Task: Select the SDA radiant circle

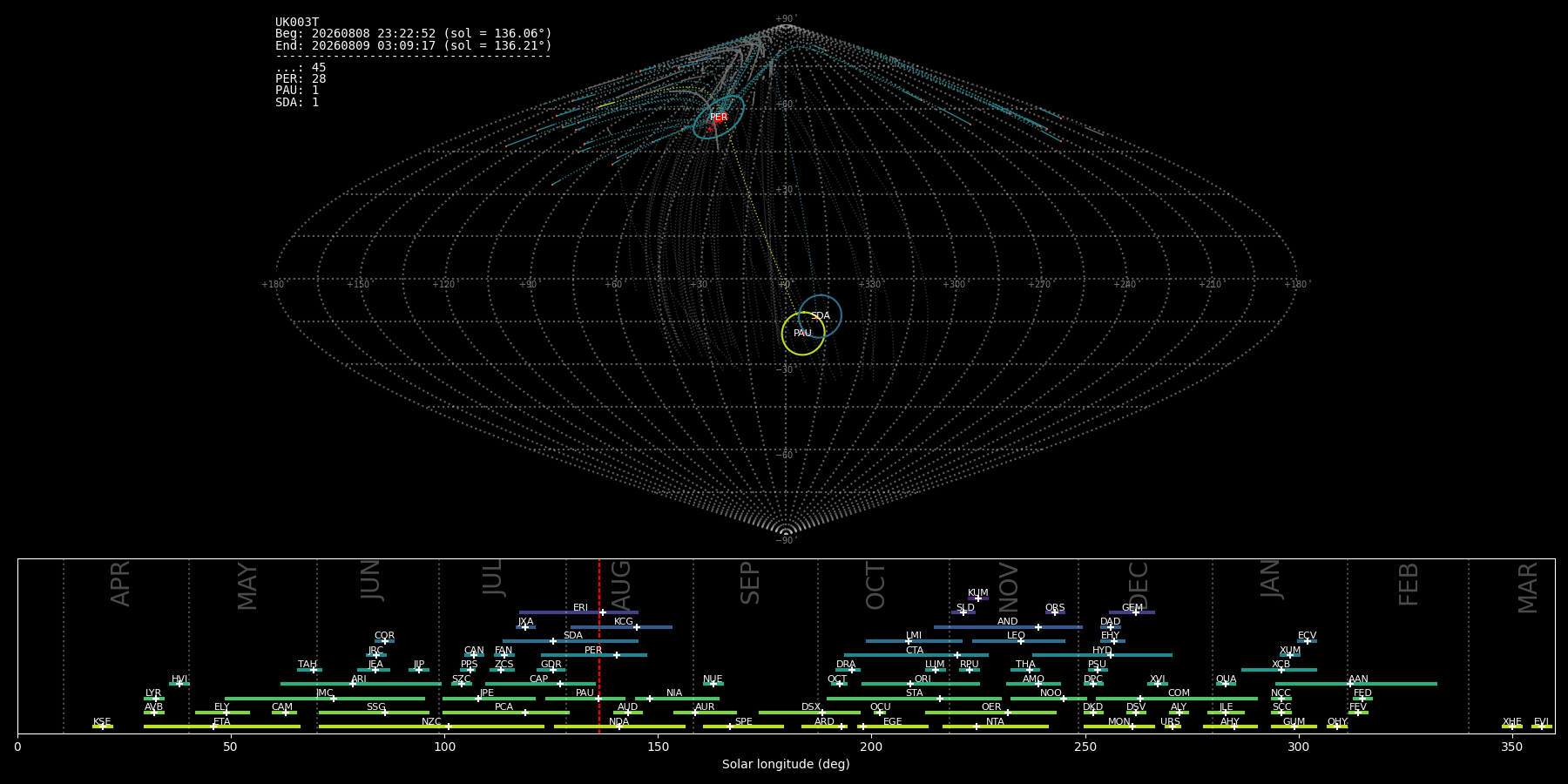Action: (820, 316)
